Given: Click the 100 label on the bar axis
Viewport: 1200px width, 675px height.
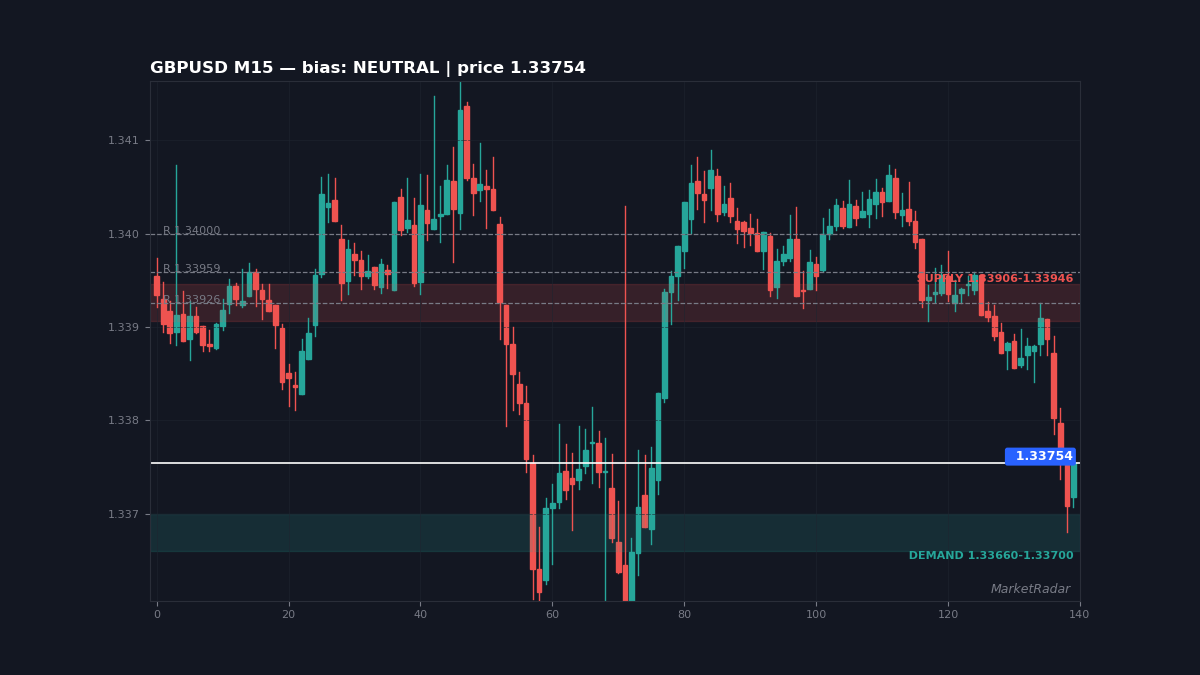Looking at the screenshot, I should 816,614.
